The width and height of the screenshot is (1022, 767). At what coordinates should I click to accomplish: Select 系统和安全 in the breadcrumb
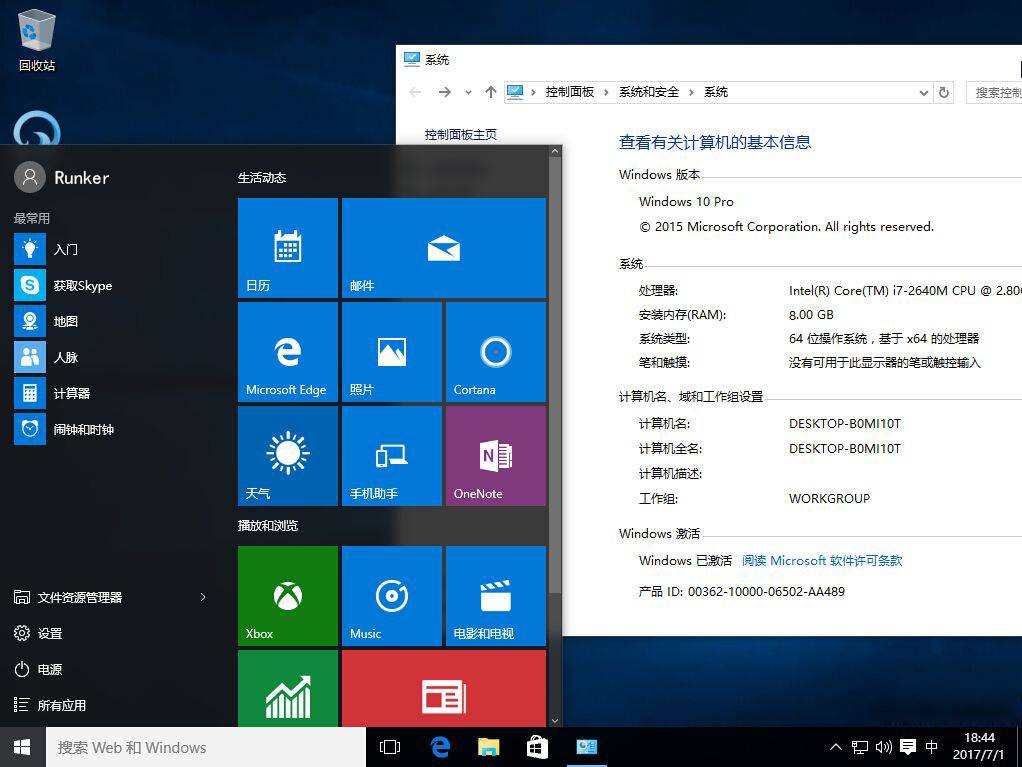click(x=649, y=92)
